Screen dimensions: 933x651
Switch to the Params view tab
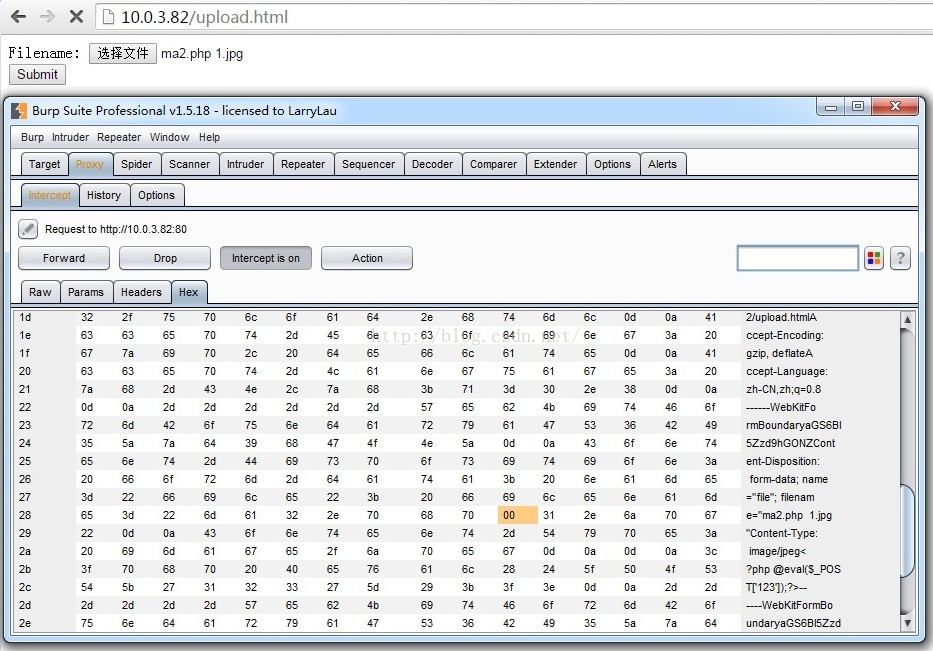[x=86, y=292]
